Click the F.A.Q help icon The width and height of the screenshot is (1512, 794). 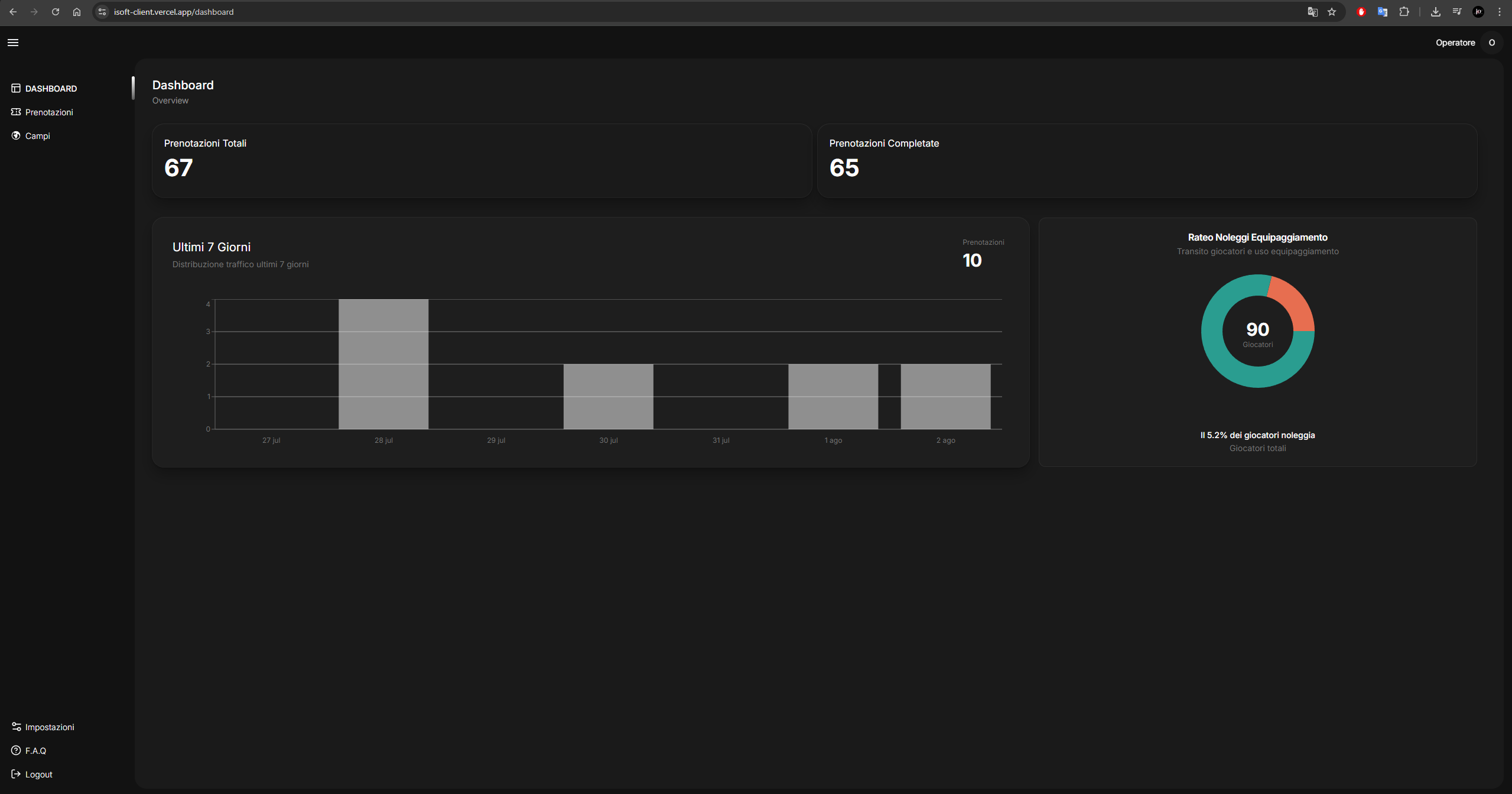click(x=16, y=750)
